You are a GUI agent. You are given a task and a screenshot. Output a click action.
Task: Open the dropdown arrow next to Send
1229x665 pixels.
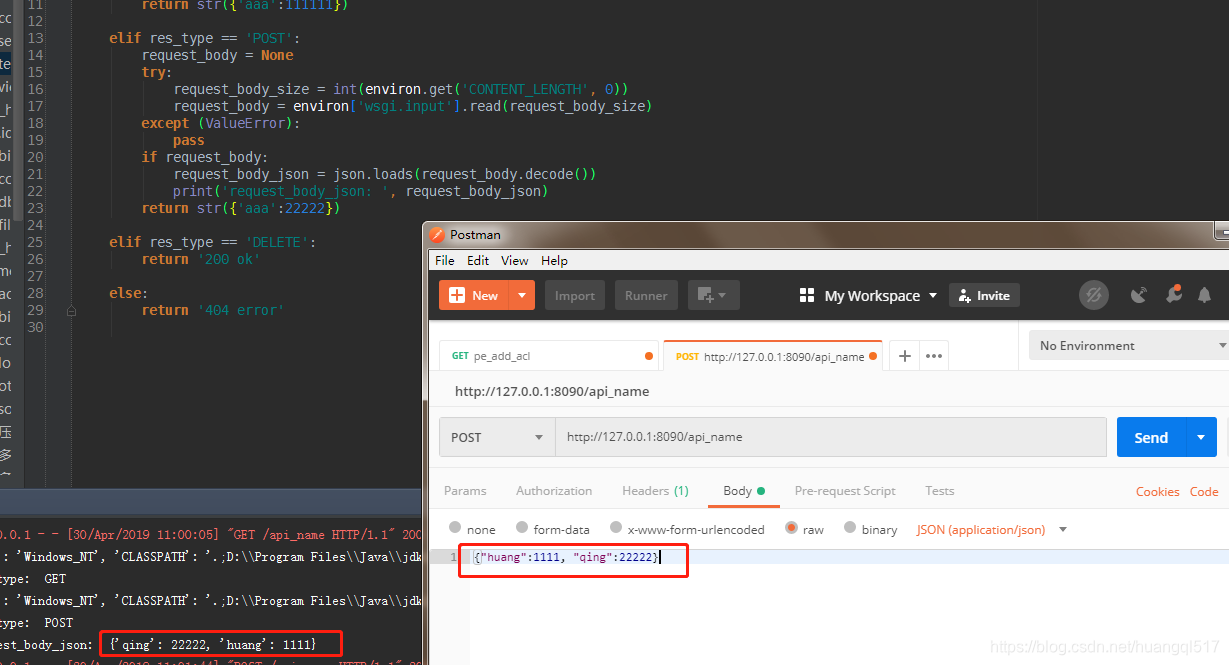tap(1201, 437)
